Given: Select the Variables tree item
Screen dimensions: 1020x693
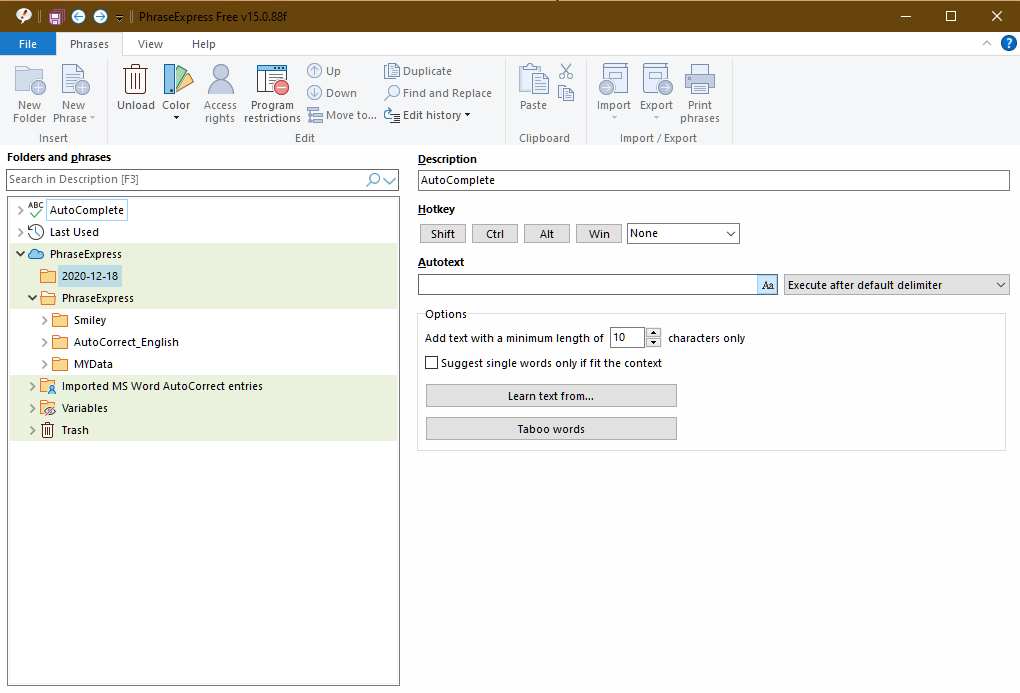Looking at the screenshot, I should pyautogui.click(x=85, y=408).
